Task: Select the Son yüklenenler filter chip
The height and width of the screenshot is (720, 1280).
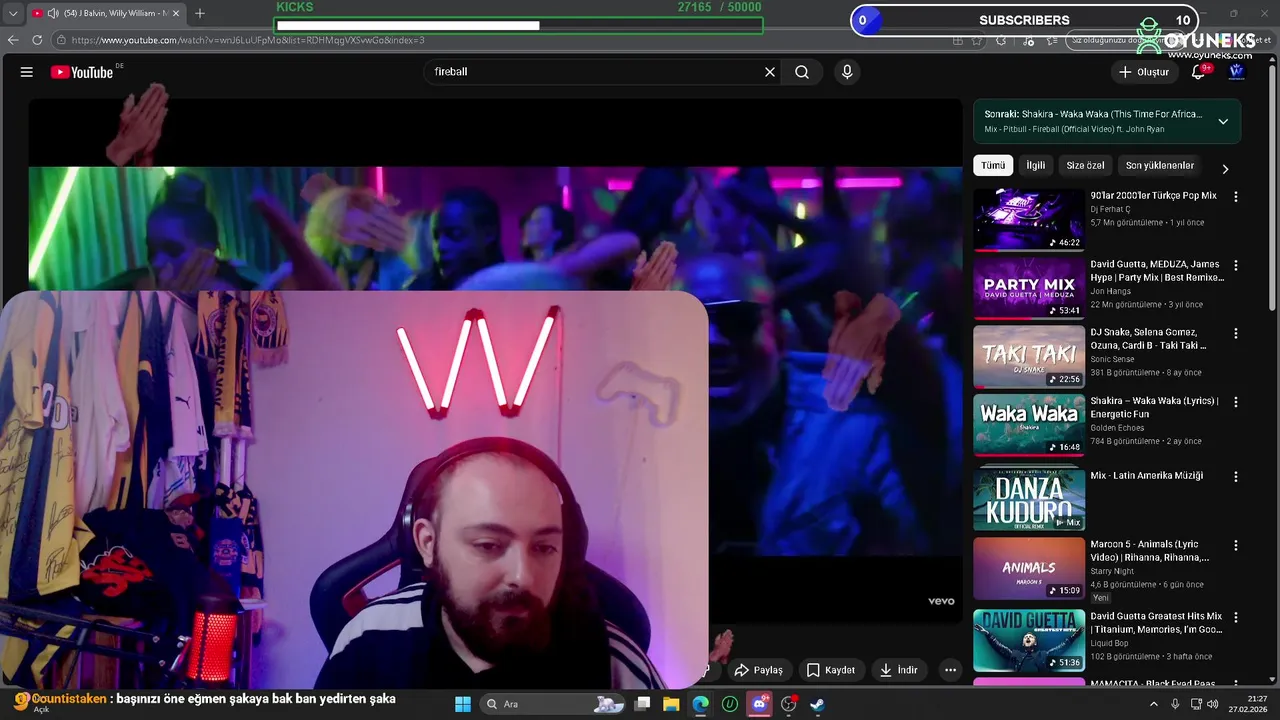Action: click(1159, 165)
